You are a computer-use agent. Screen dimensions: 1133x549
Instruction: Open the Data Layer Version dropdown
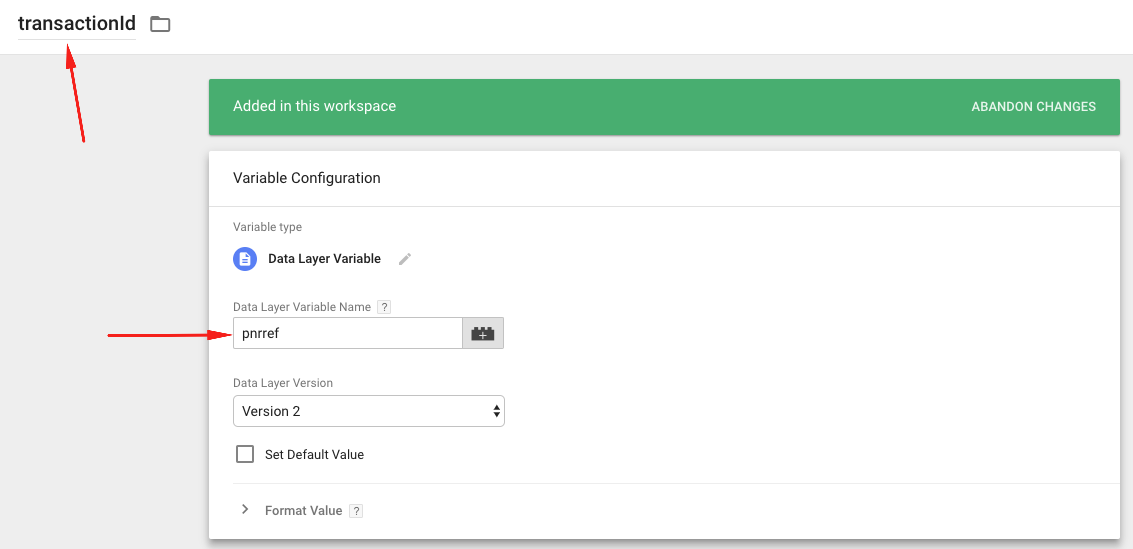pyautogui.click(x=368, y=411)
